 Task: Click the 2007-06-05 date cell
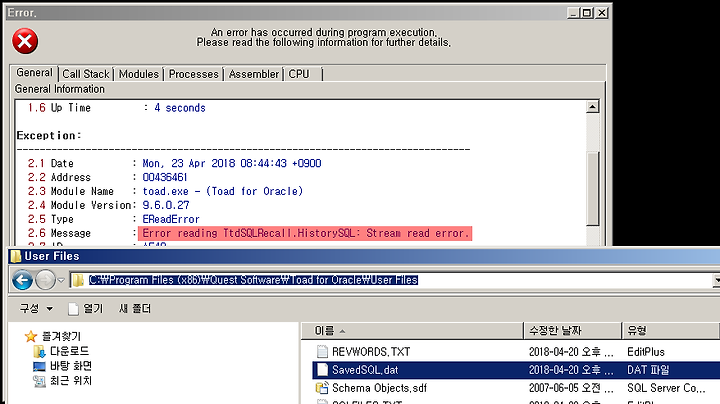click(x=571, y=388)
